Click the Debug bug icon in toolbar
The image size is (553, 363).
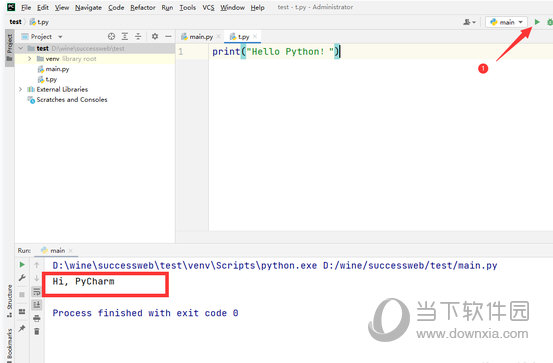[x=550, y=22]
